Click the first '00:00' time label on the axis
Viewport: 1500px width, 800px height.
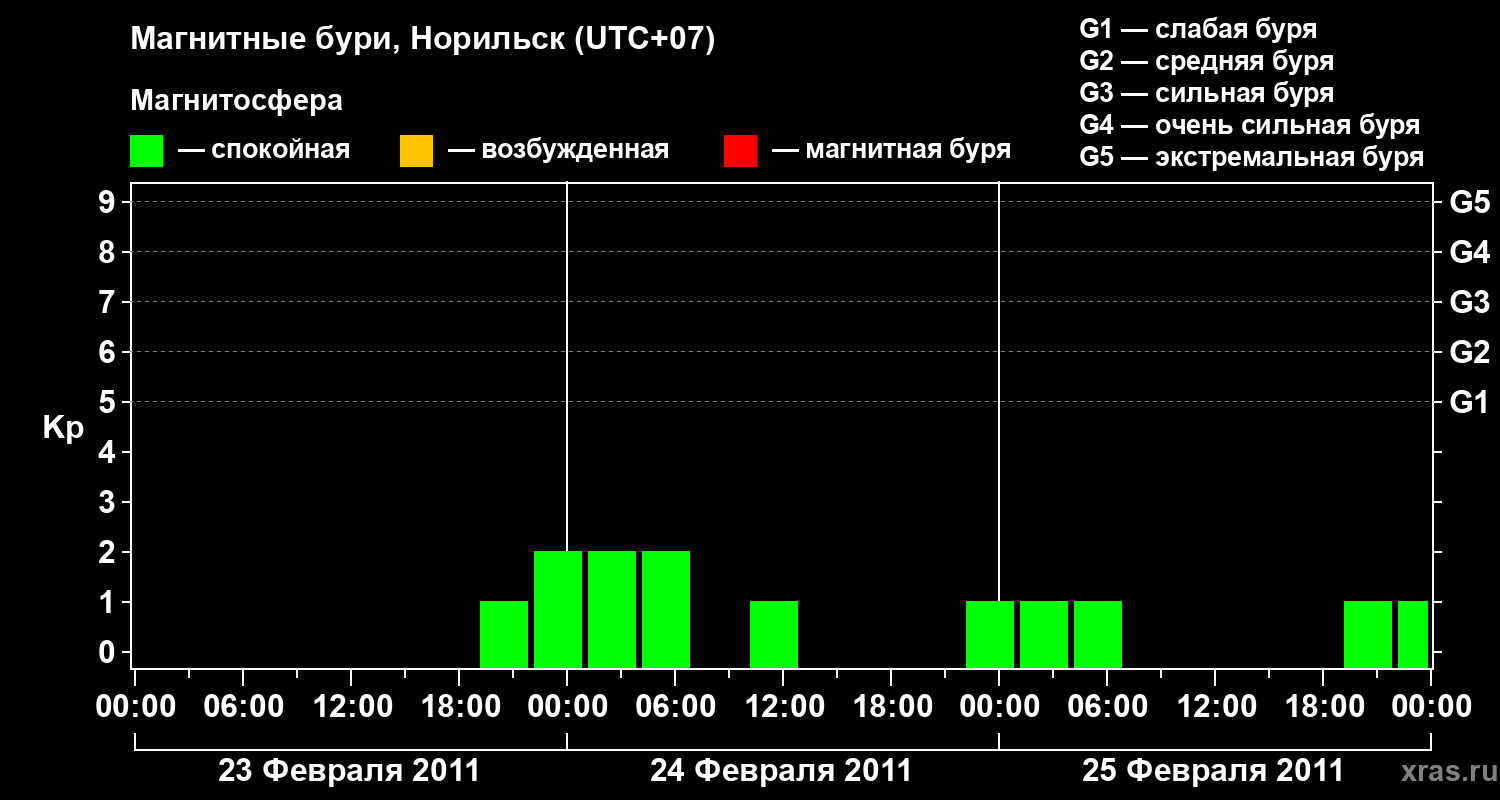pyautogui.click(x=136, y=706)
